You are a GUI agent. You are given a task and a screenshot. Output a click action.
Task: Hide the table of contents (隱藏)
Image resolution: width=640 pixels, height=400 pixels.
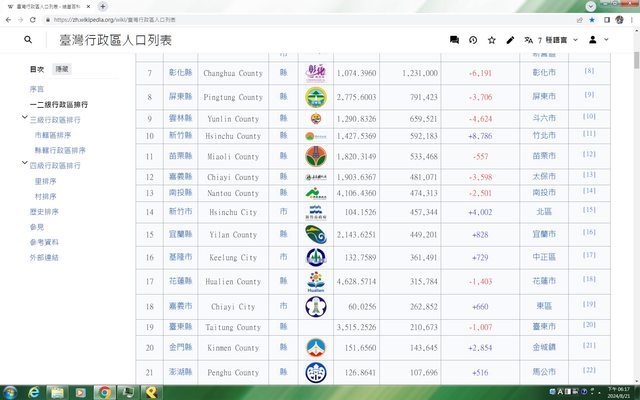(62, 70)
